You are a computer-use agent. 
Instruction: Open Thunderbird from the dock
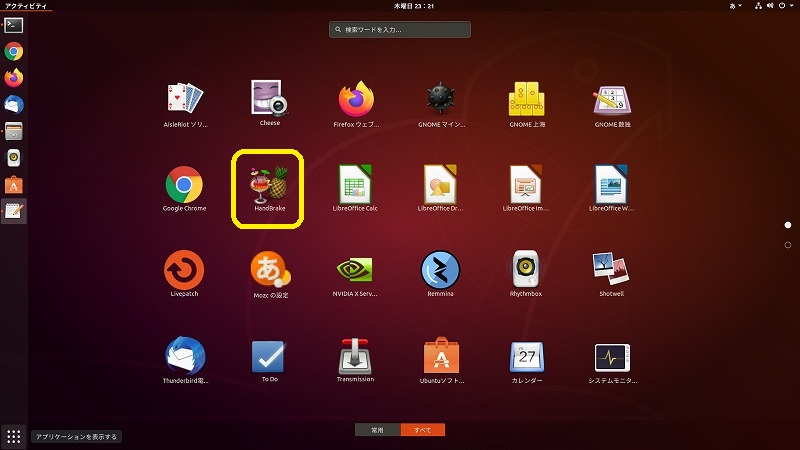coord(14,105)
